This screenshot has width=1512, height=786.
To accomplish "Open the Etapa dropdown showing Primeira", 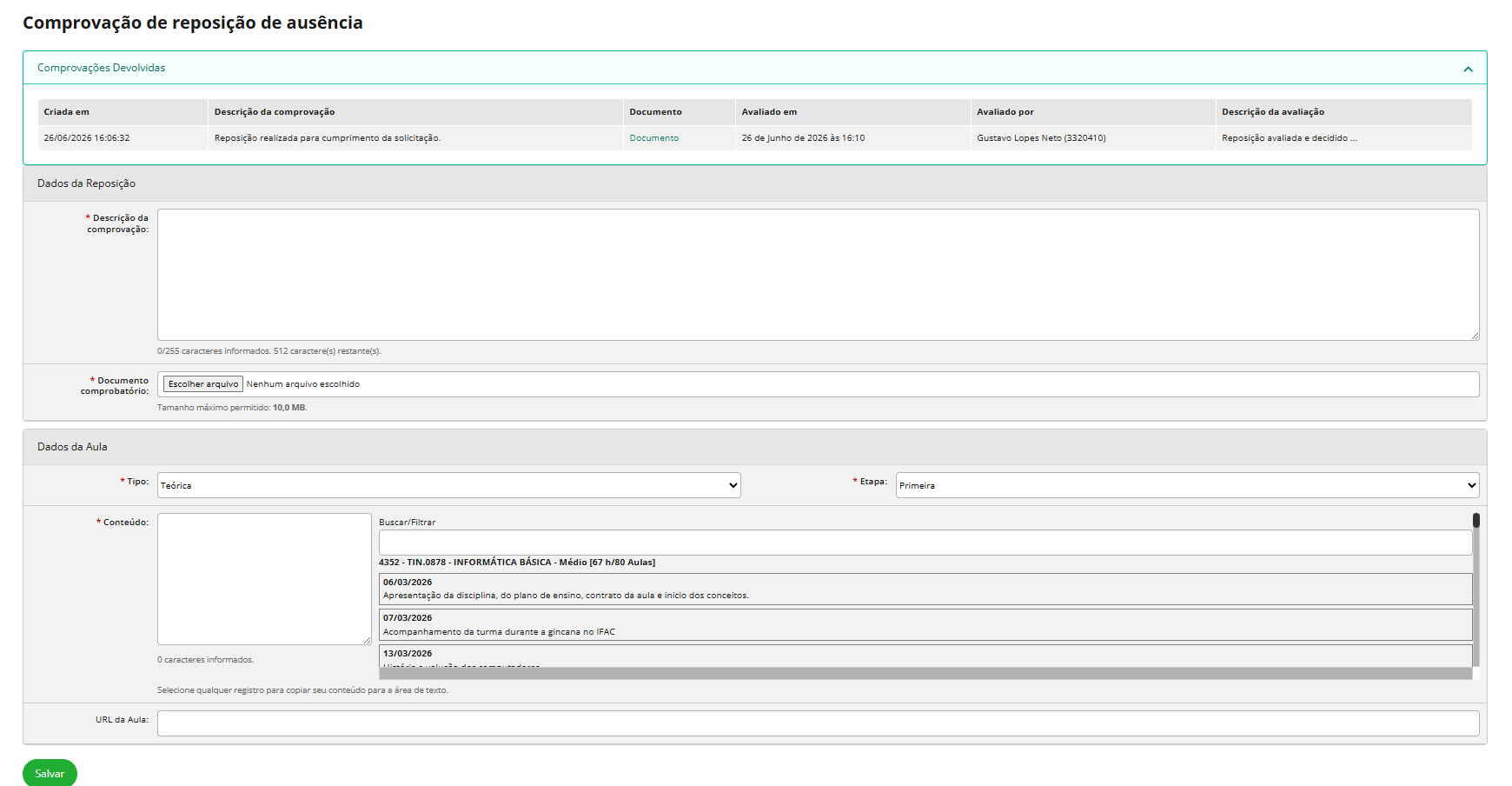I will [1187, 485].
